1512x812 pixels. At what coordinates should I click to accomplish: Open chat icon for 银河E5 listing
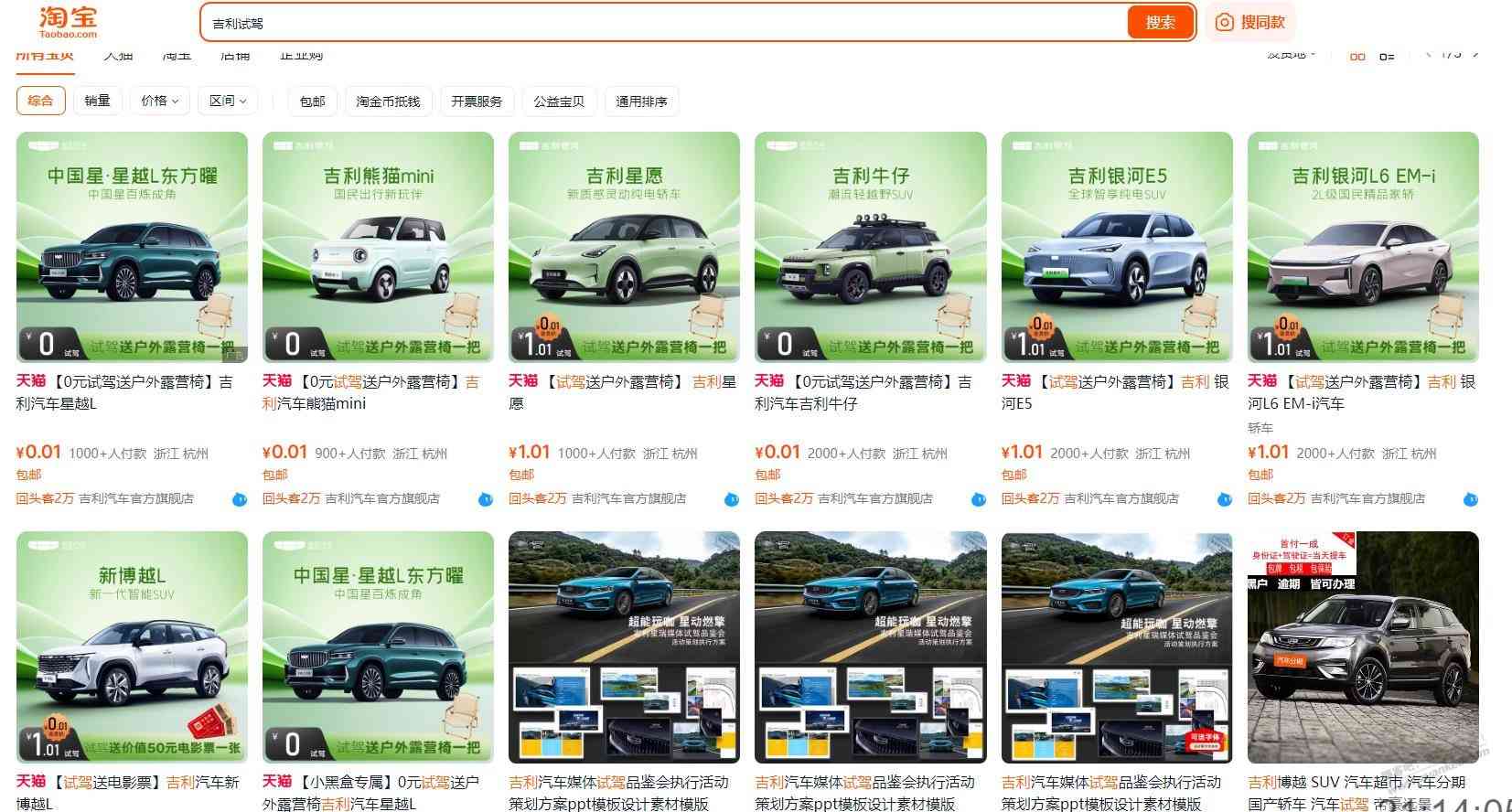1224,499
